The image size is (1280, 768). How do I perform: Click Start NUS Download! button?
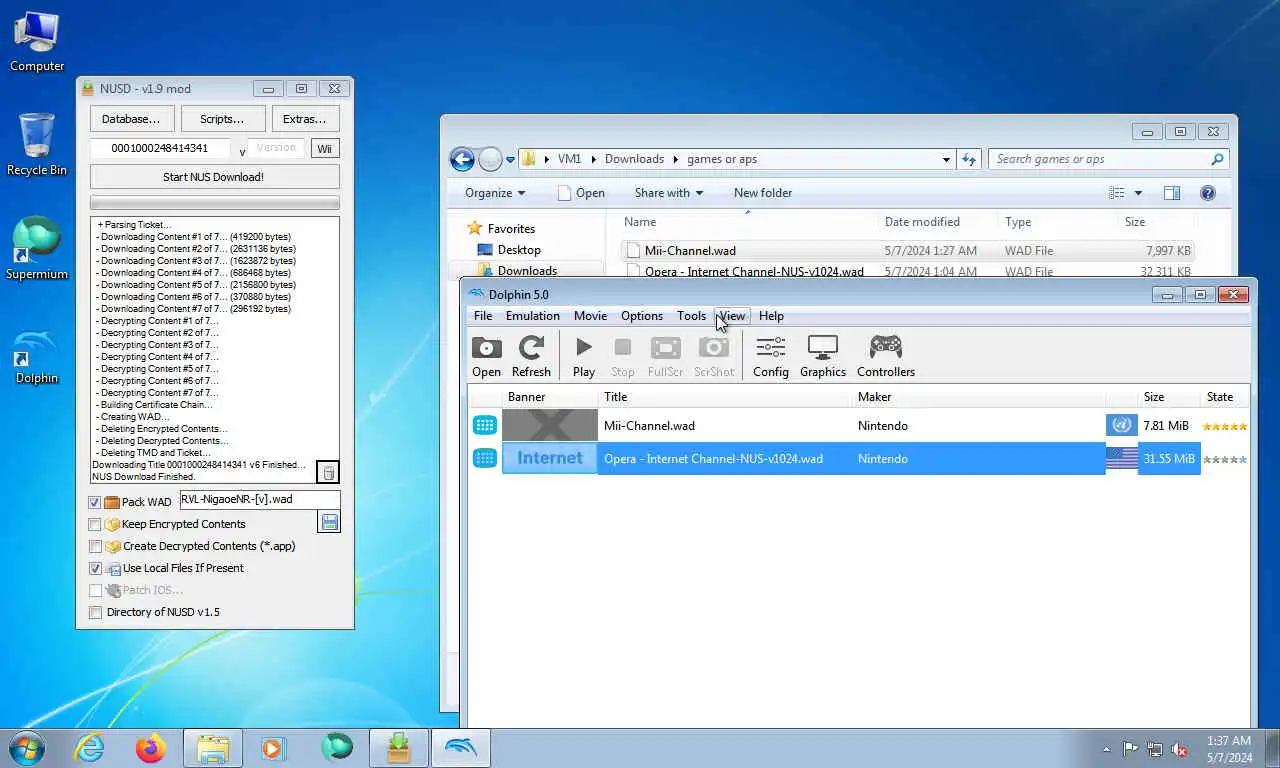point(214,177)
